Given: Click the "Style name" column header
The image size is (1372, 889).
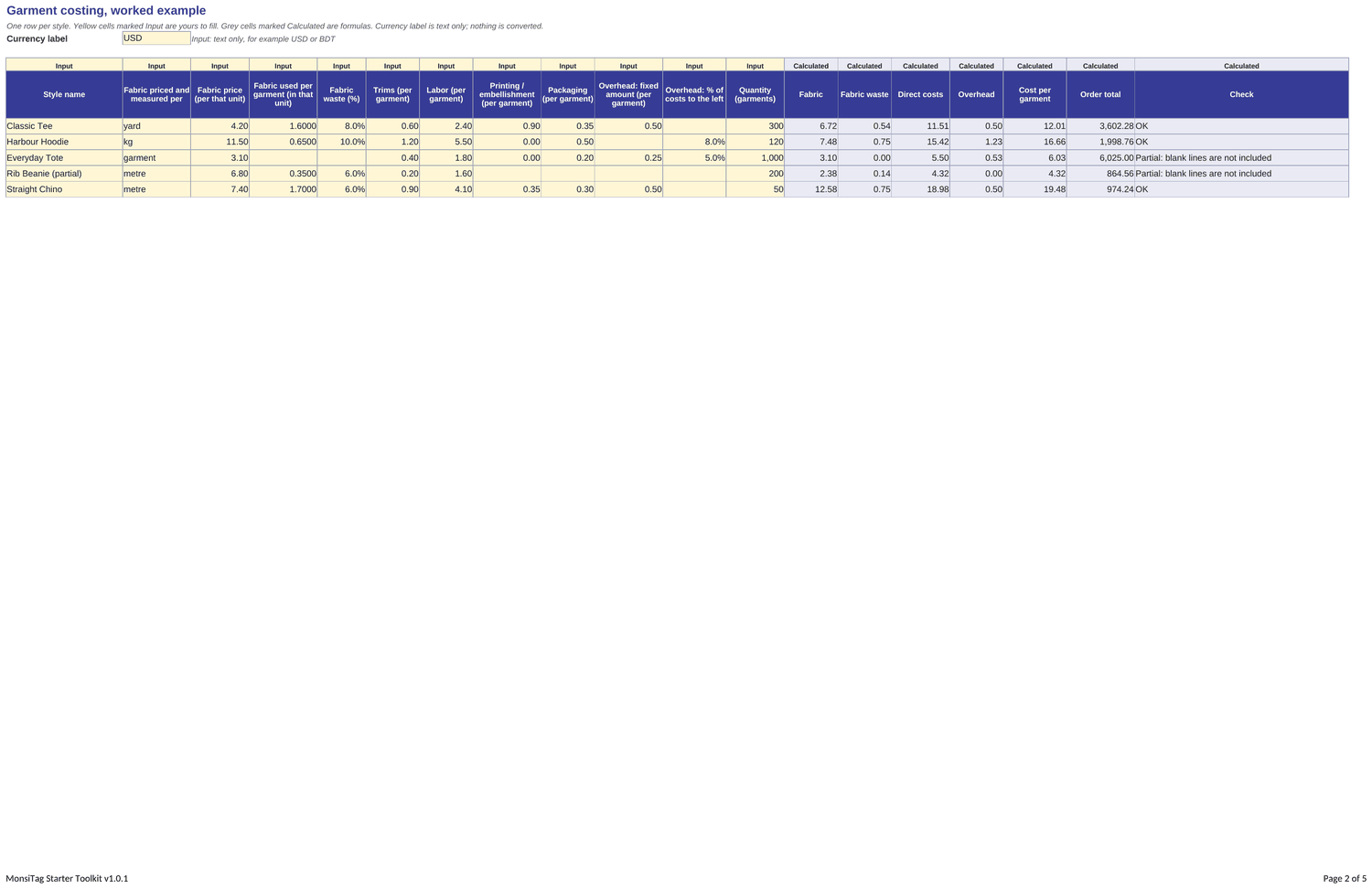Looking at the screenshot, I should pyautogui.click(x=64, y=94).
